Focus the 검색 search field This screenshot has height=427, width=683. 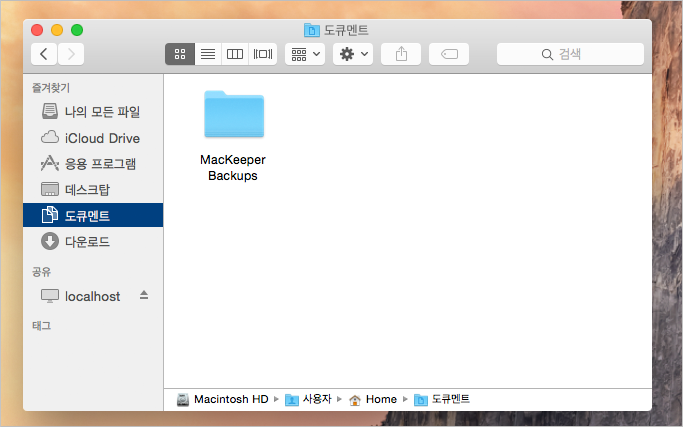(570, 54)
